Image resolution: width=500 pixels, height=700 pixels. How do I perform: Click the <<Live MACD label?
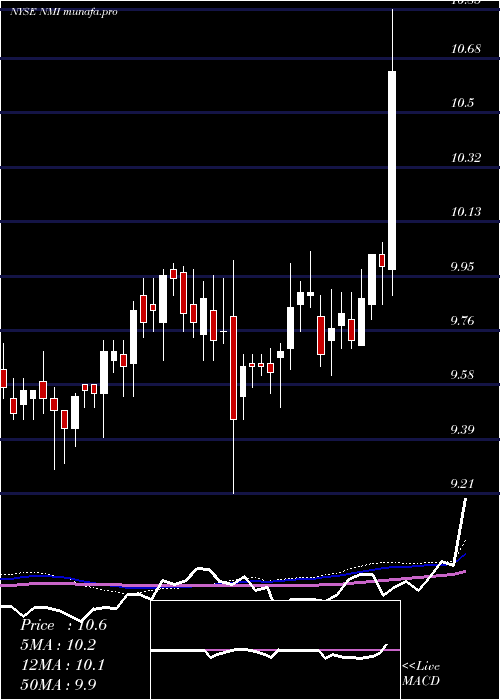tap(421, 673)
